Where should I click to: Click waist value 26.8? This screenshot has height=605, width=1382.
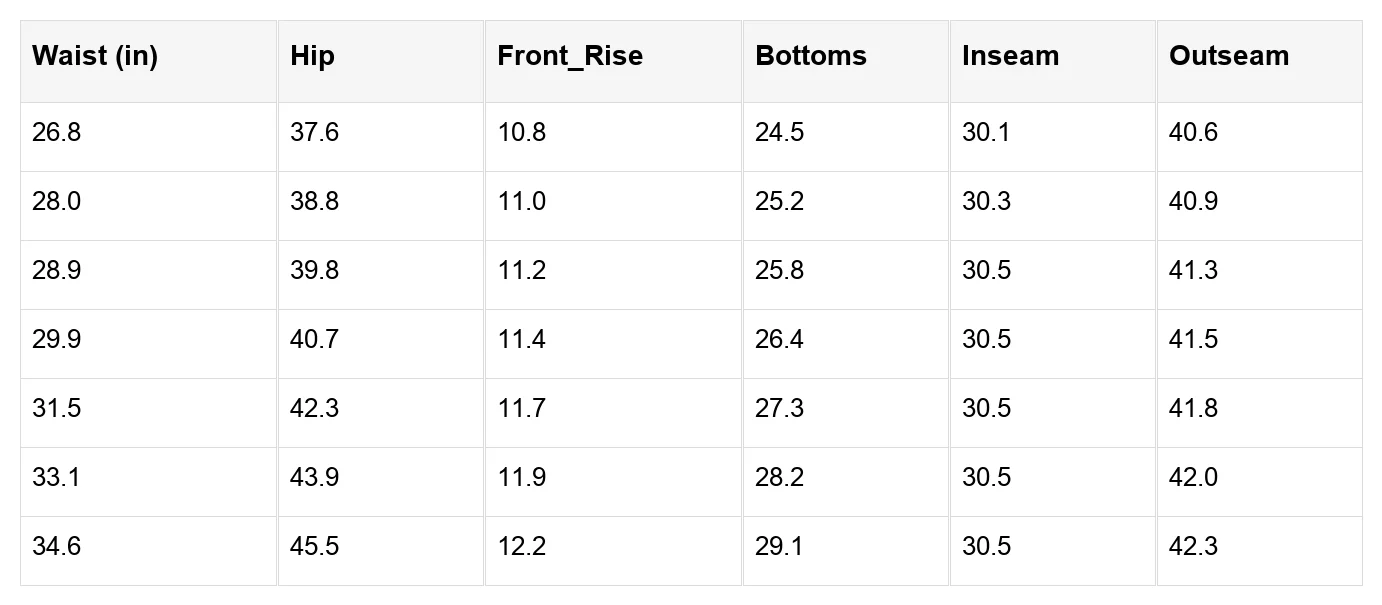[56, 133]
